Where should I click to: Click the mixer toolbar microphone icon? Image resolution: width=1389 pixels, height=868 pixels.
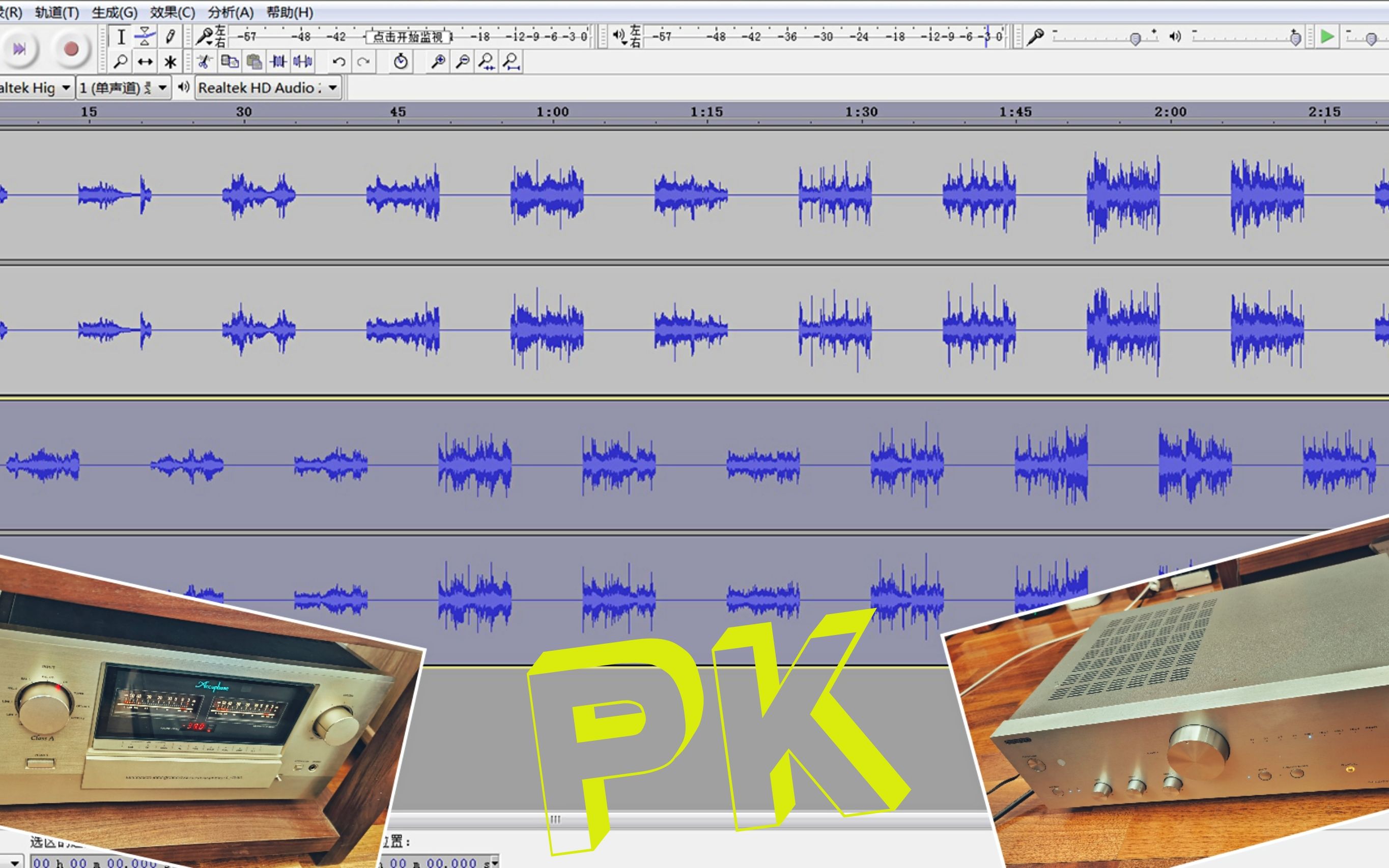(x=1035, y=37)
